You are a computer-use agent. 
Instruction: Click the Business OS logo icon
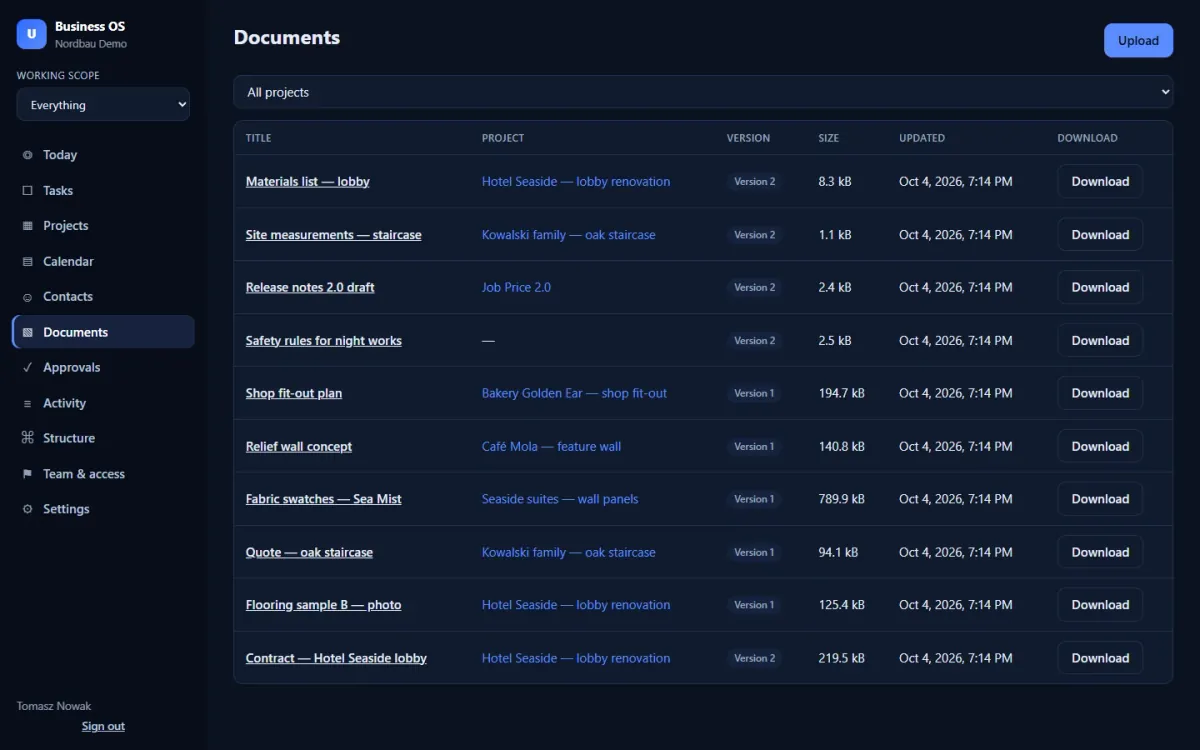tap(32, 34)
